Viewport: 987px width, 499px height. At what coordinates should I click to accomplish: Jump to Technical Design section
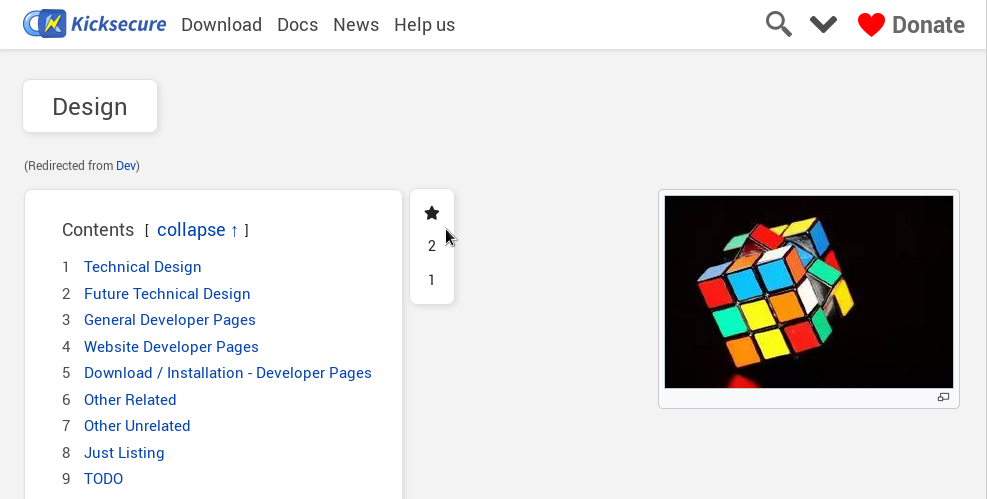[143, 267]
